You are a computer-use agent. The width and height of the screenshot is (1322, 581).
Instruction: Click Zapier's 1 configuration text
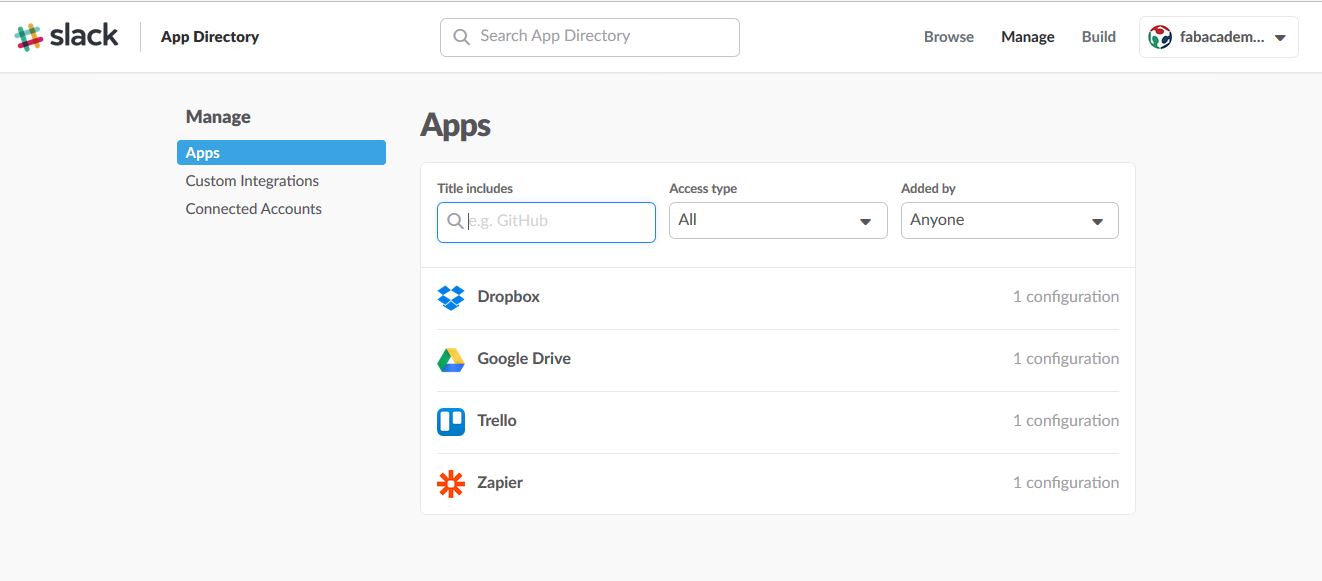pos(1066,483)
